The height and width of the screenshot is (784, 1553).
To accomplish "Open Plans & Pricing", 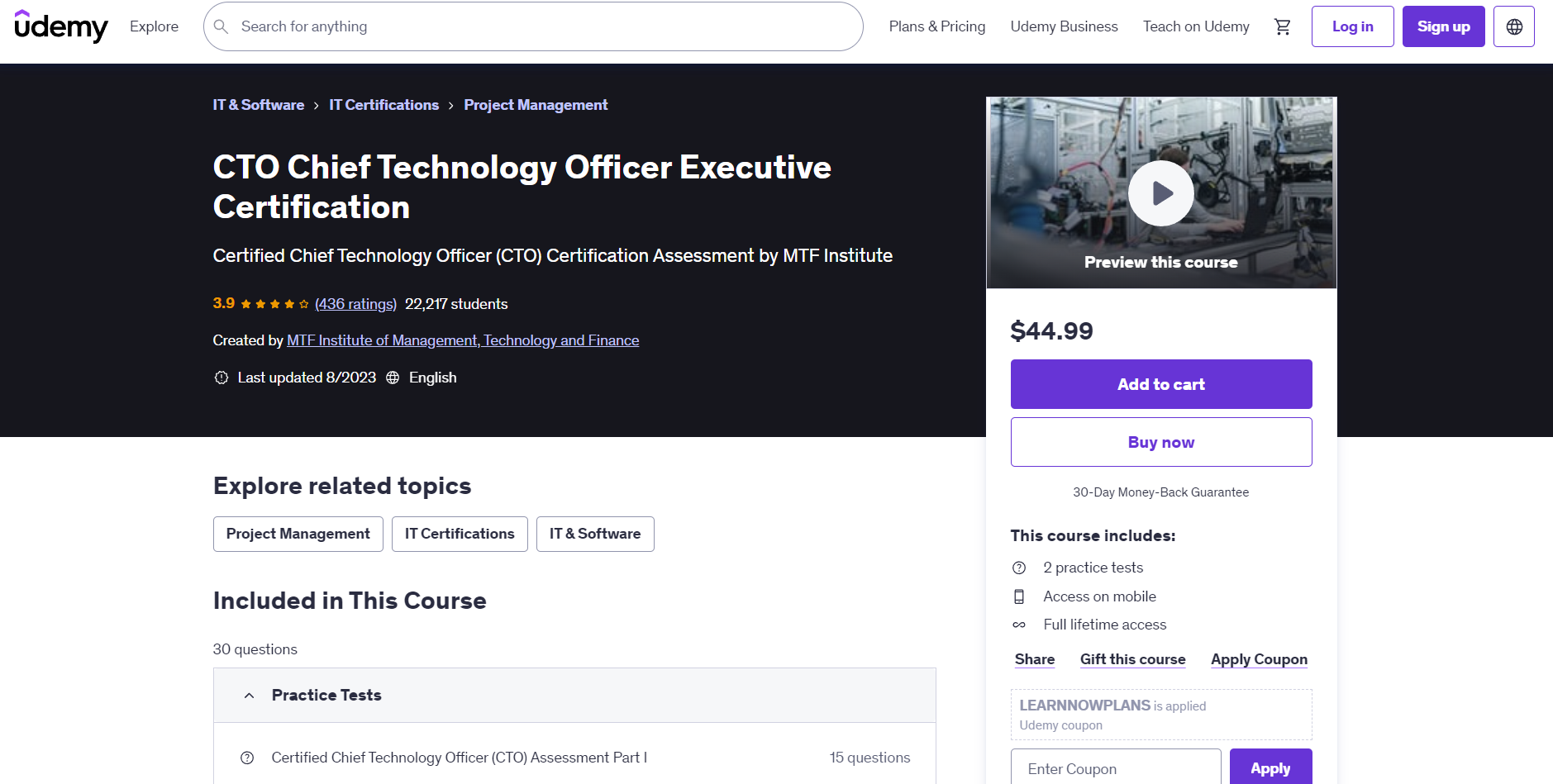I will click(x=937, y=26).
